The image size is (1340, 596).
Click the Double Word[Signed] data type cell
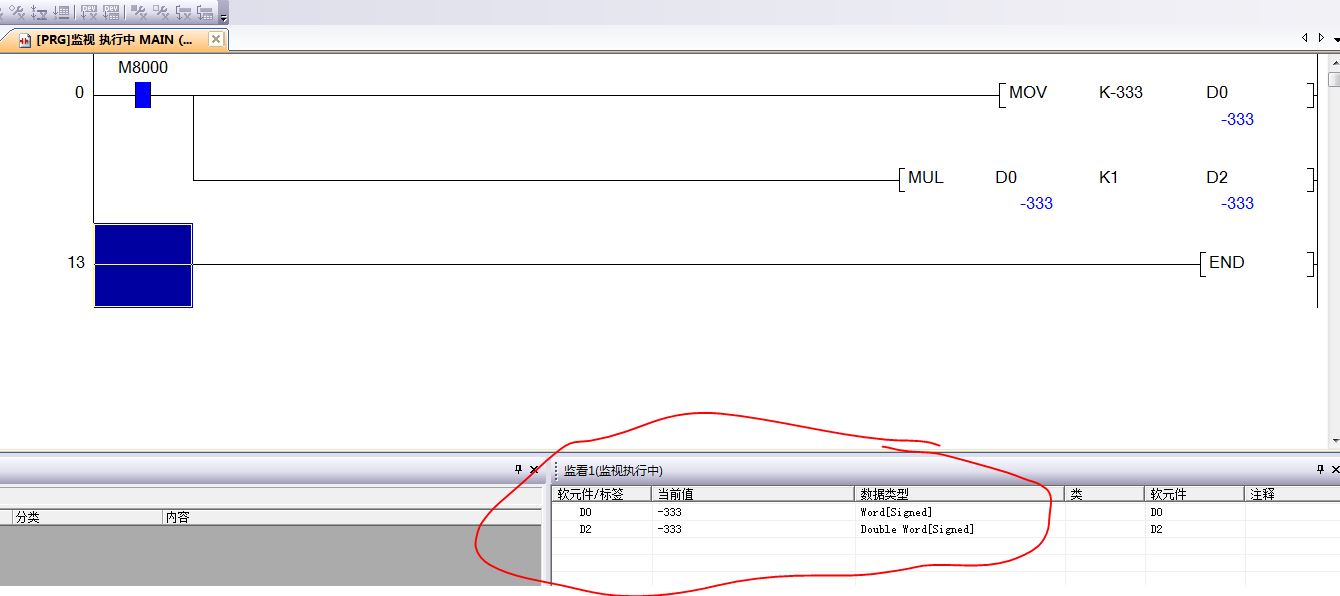(x=917, y=529)
